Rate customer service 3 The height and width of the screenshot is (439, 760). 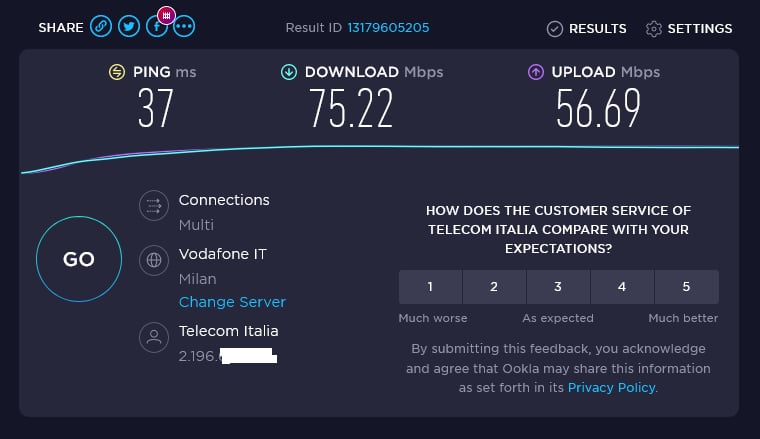(558, 287)
